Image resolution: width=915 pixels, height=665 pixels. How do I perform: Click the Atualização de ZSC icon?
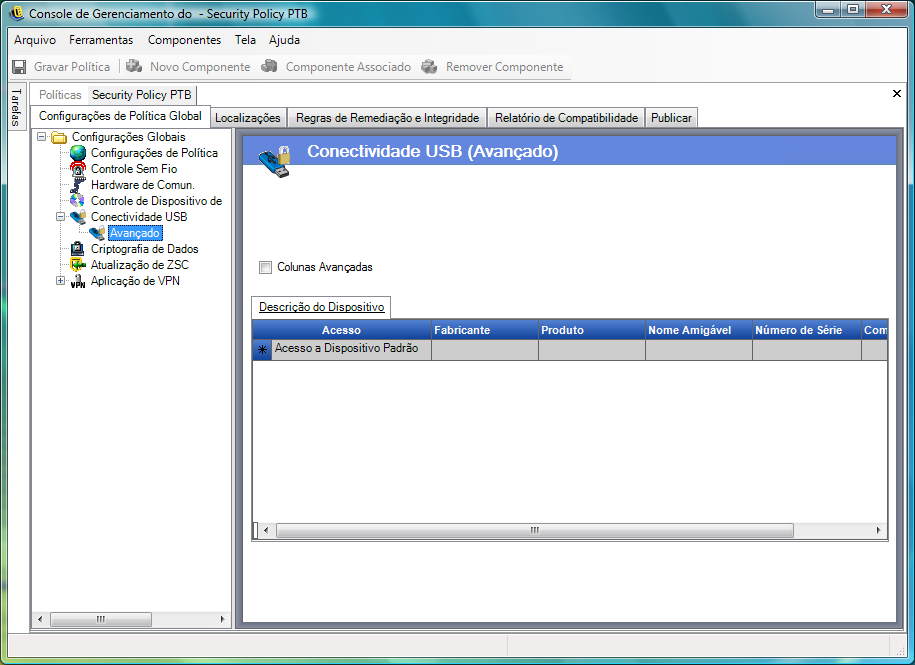[x=78, y=265]
